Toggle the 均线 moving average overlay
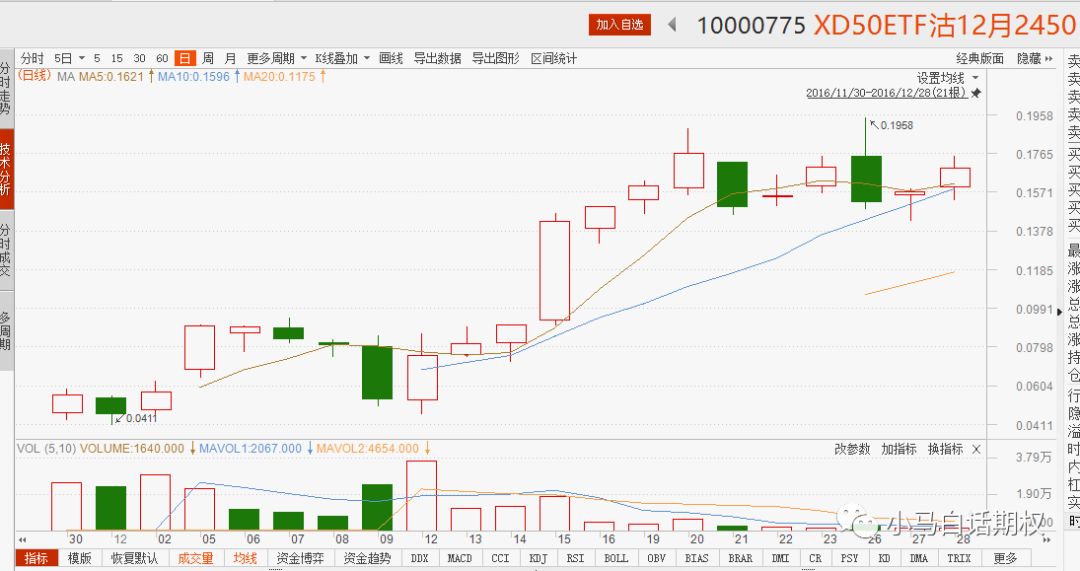Screen dimensions: 1080x571 tap(245, 558)
